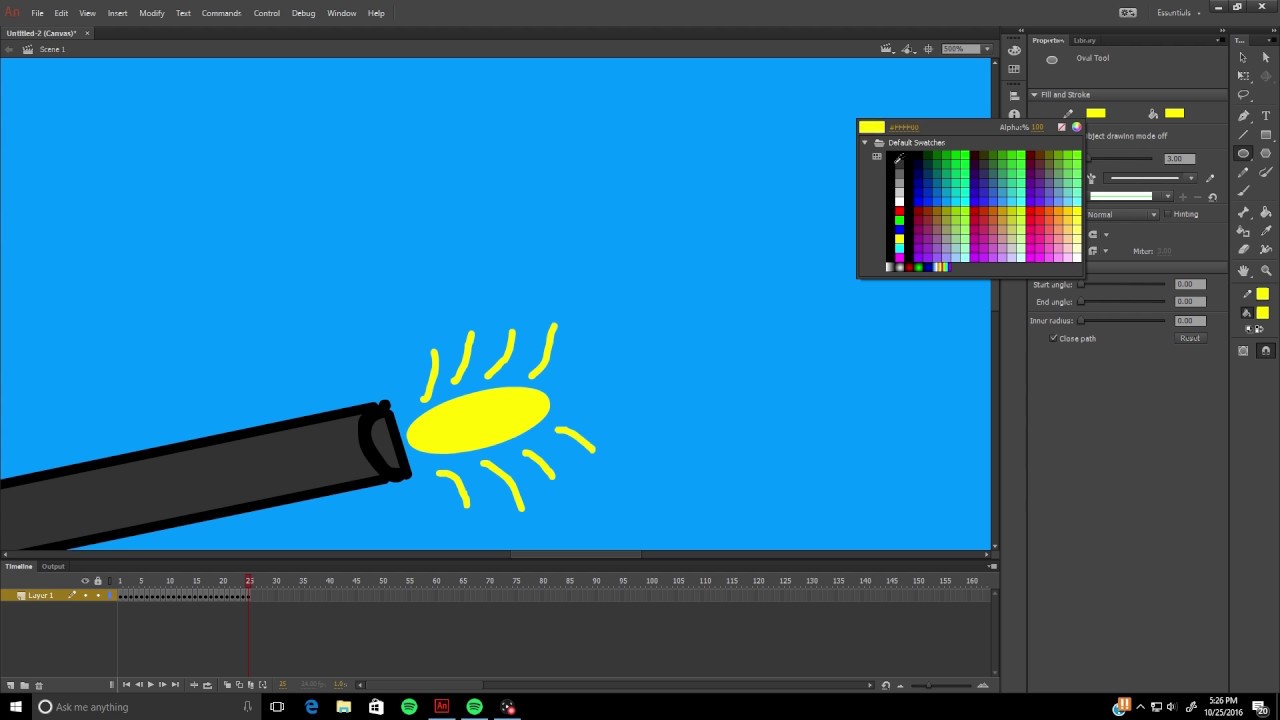Collapse the Default Swatches folder
The width and height of the screenshot is (1280, 720).
point(865,143)
